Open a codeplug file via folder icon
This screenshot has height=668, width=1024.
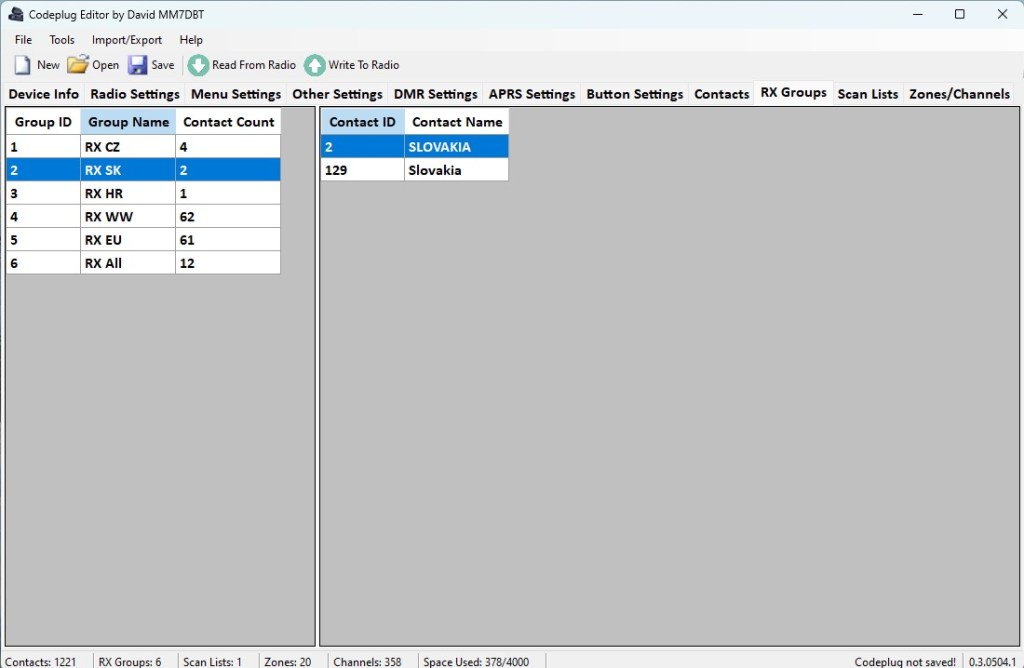[x=78, y=65]
